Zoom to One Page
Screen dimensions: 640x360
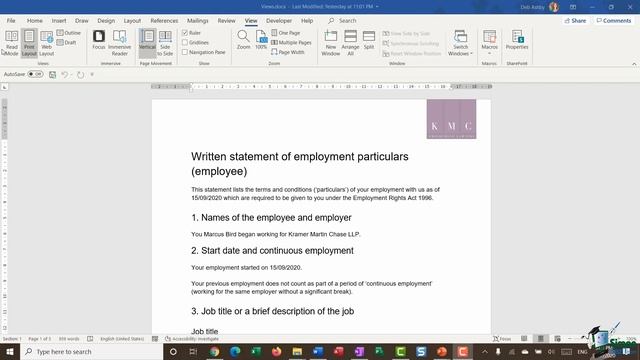pos(286,33)
